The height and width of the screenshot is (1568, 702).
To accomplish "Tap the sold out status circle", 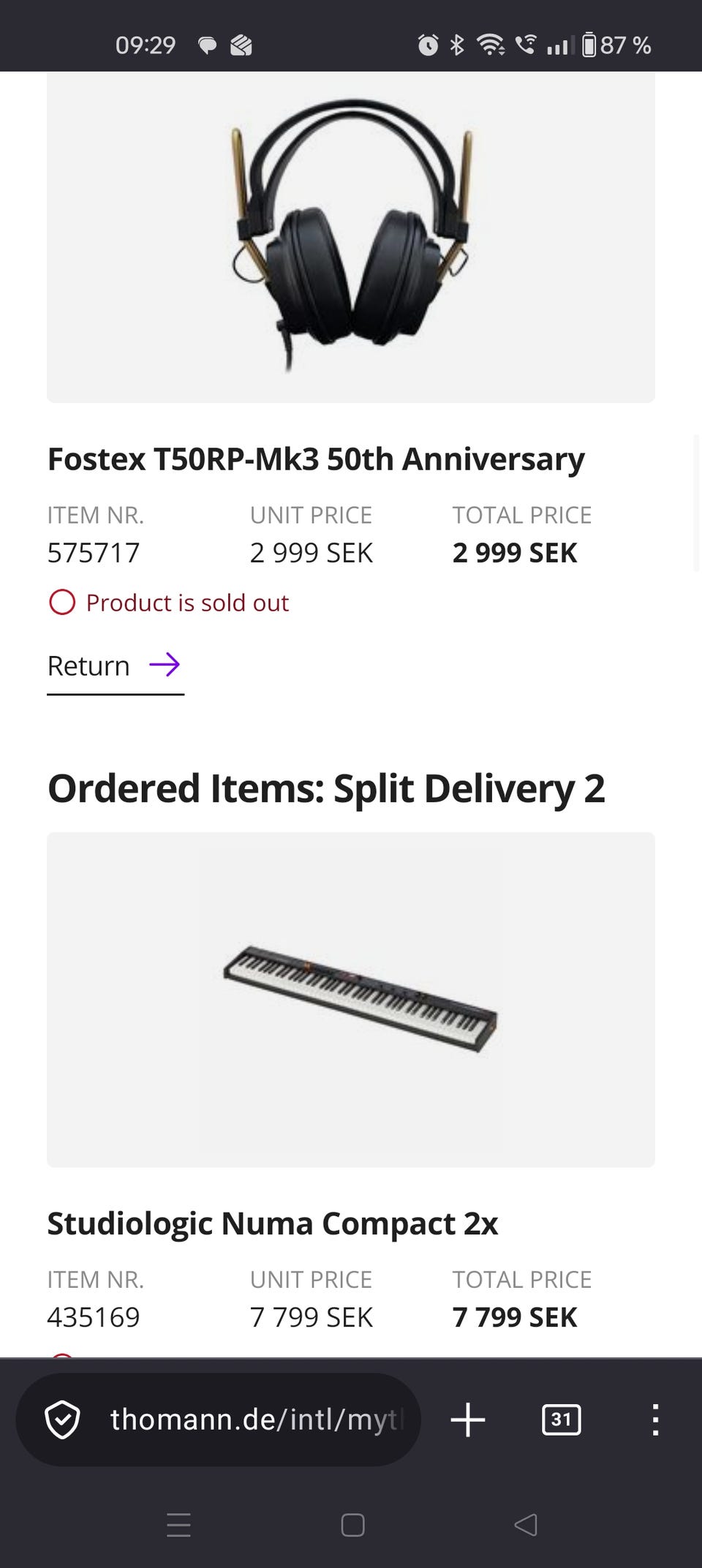I will [62, 603].
